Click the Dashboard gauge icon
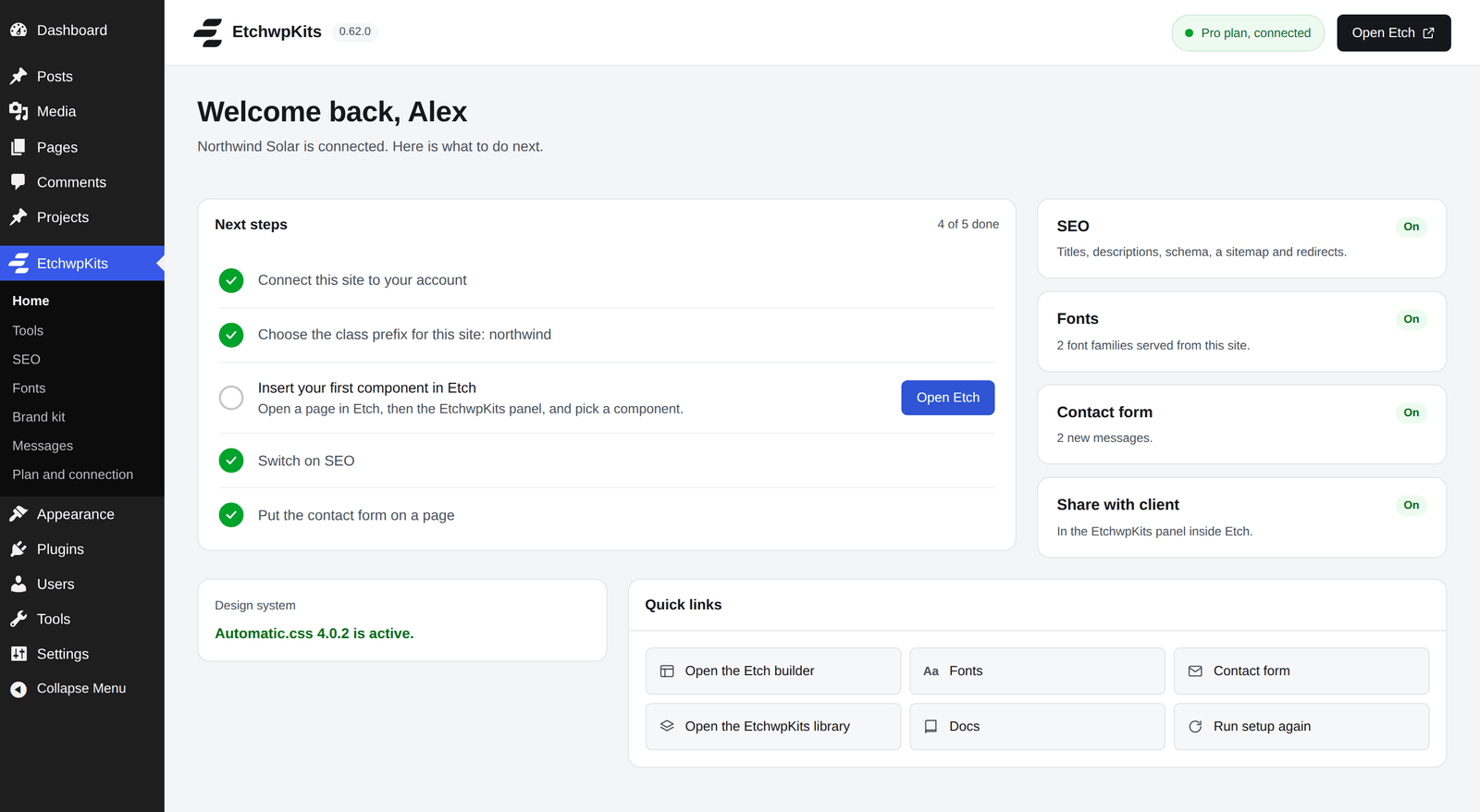The width and height of the screenshot is (1480, 812). click(18, 30)
